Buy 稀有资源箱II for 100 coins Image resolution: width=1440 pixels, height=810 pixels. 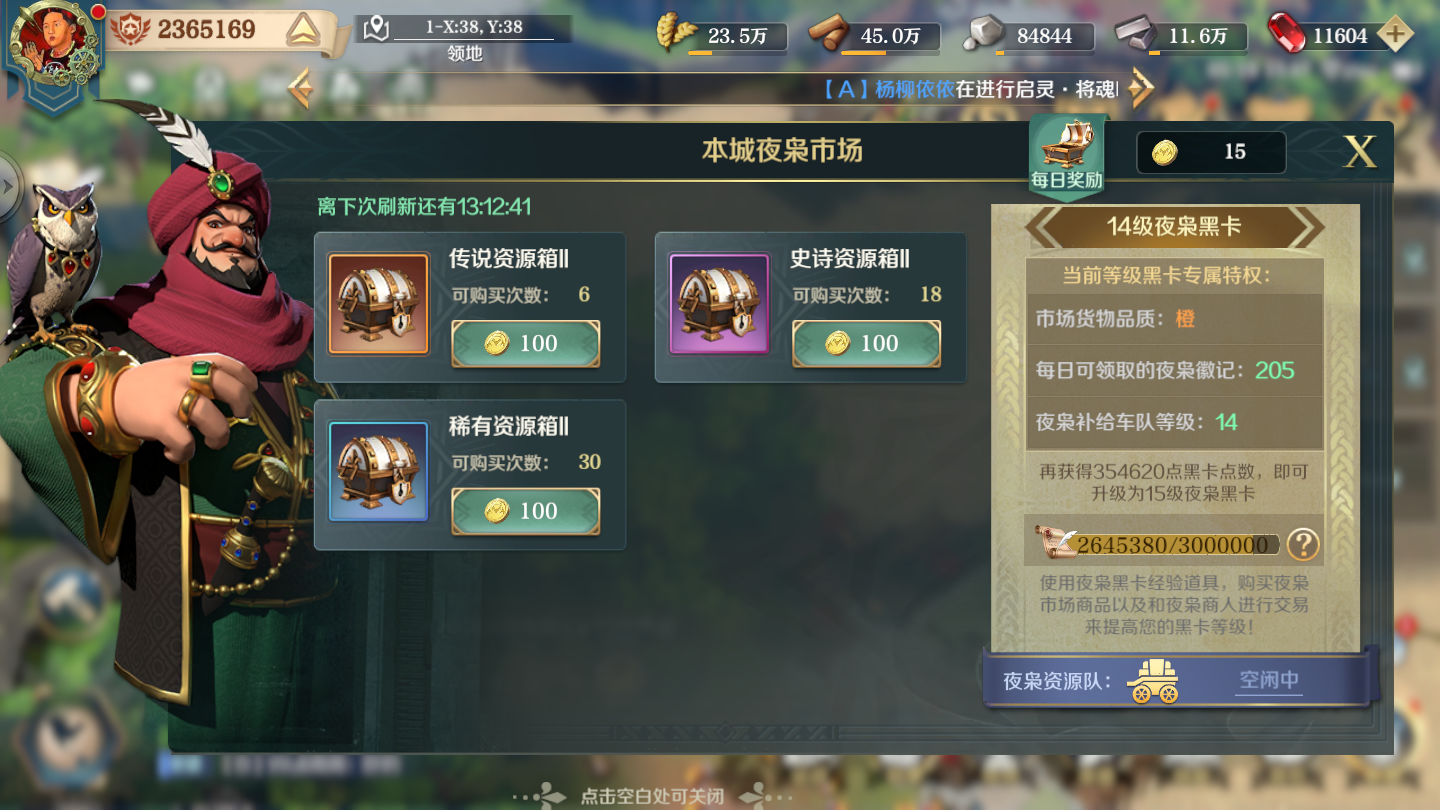click(525, 511)
